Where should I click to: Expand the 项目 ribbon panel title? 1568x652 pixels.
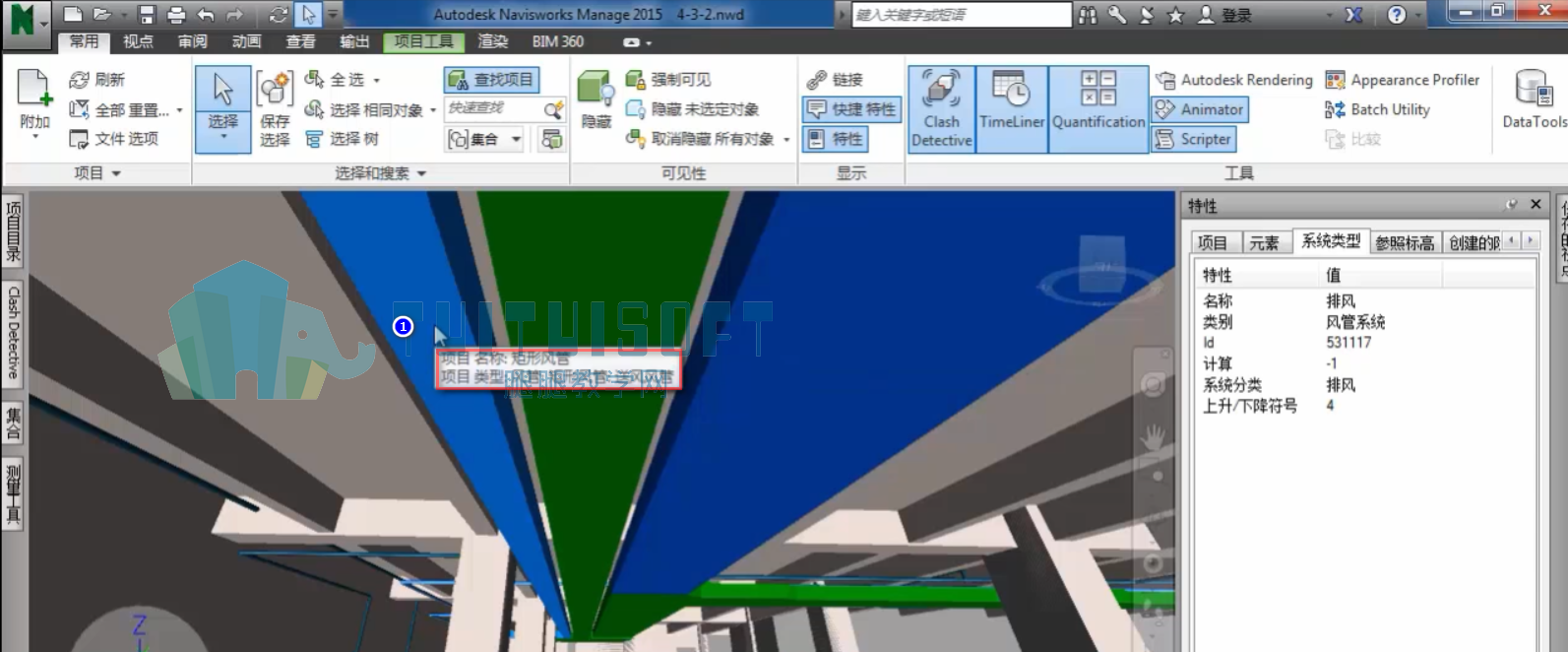pos(97,173)
